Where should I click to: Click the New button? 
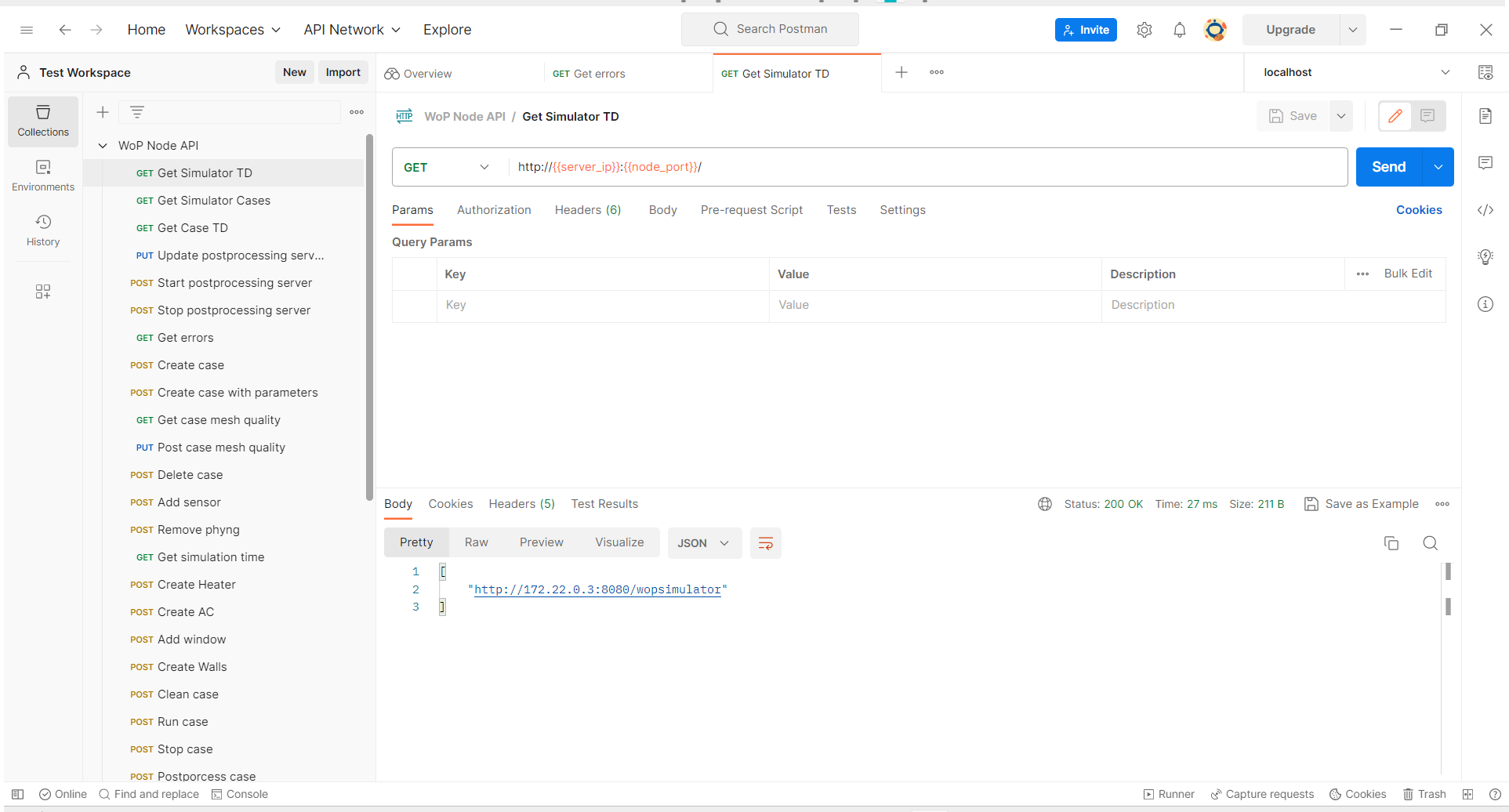(x=295, y=72)
